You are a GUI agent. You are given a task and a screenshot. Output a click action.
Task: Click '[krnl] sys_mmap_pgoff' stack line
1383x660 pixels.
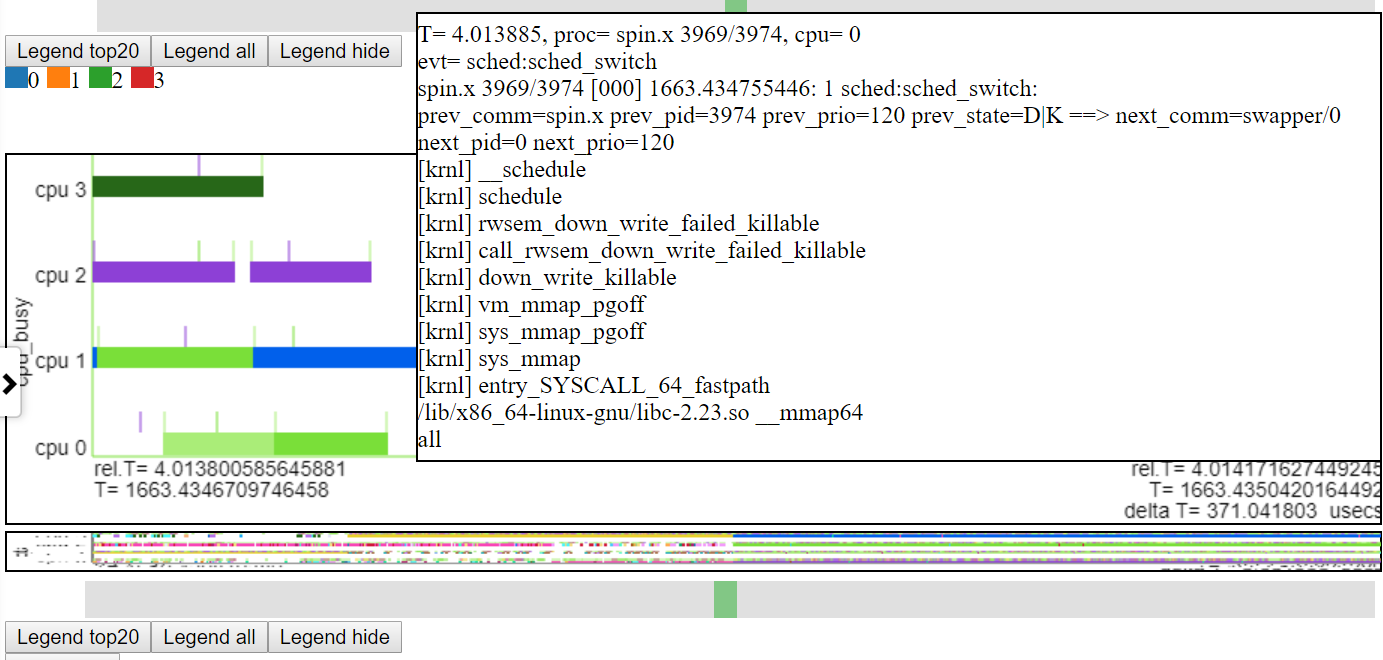pos(531,332)
